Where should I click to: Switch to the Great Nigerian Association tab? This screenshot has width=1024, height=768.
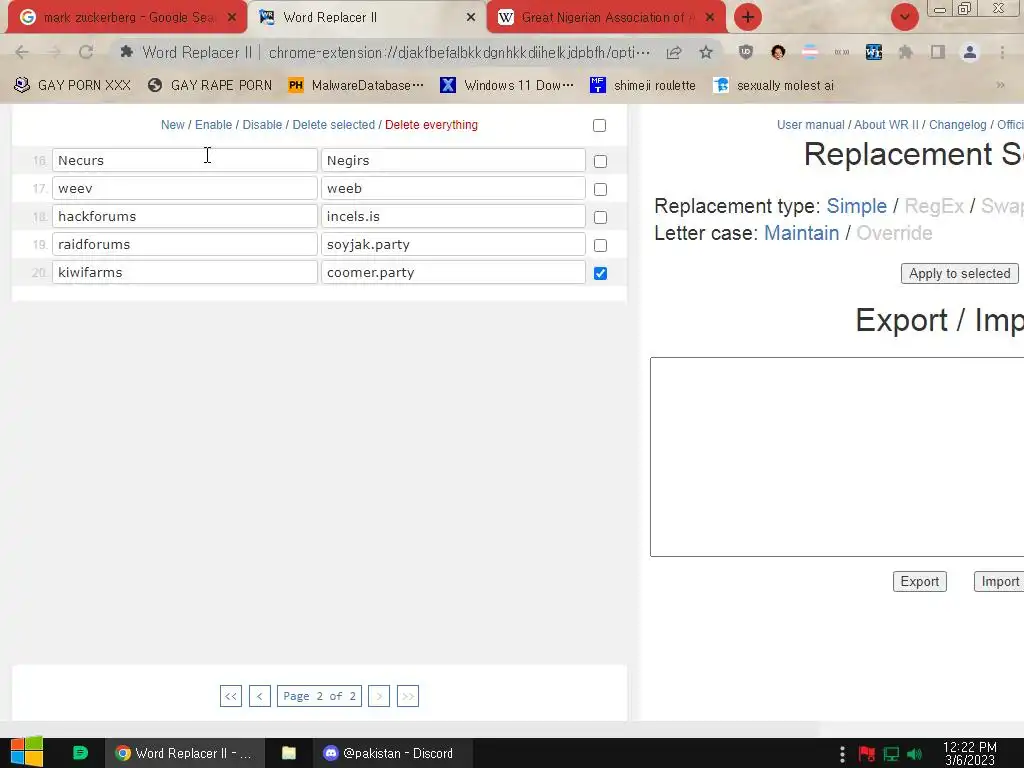(606, 18)
